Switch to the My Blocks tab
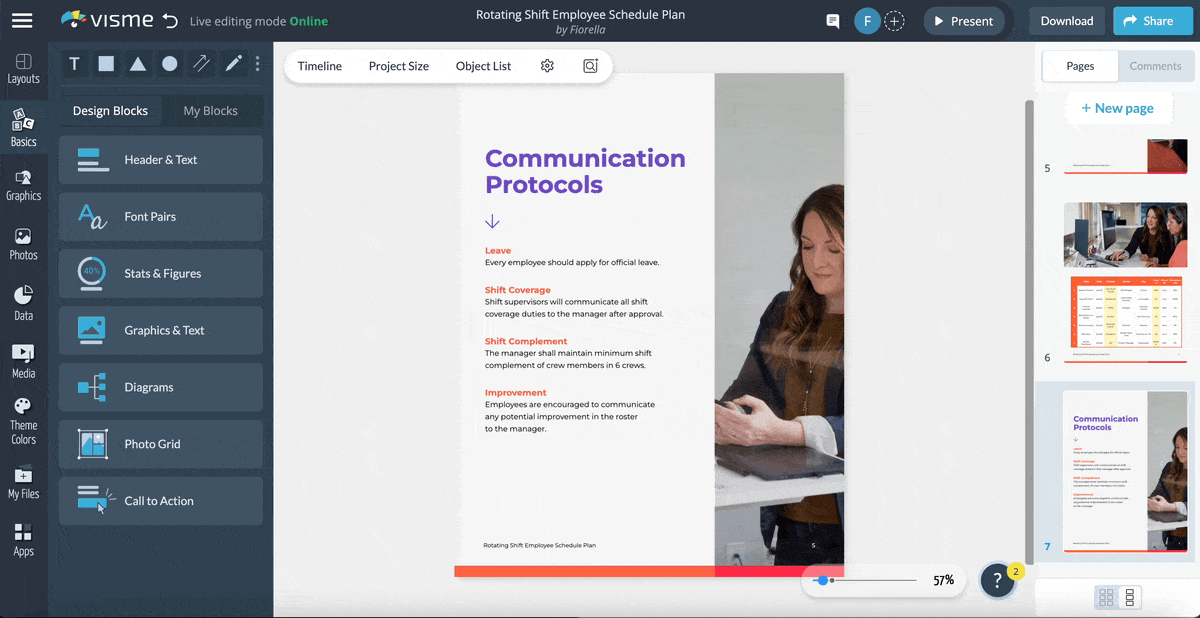 213,110
